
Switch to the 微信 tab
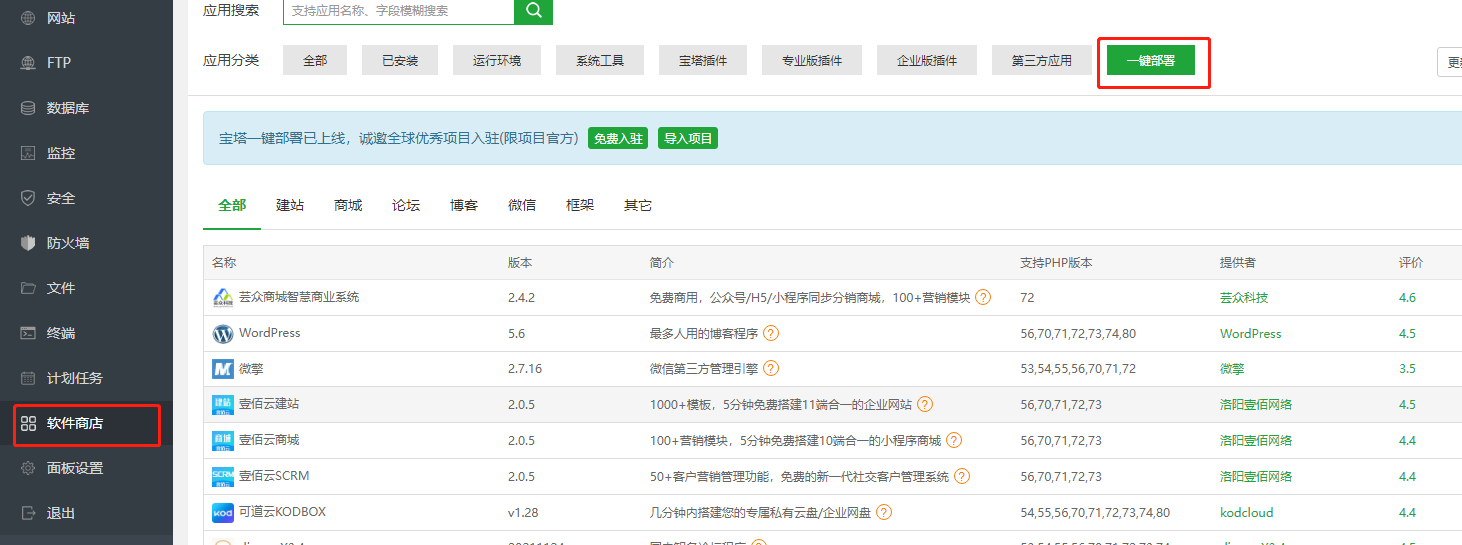pyautogui.click(x=522, y=205)
